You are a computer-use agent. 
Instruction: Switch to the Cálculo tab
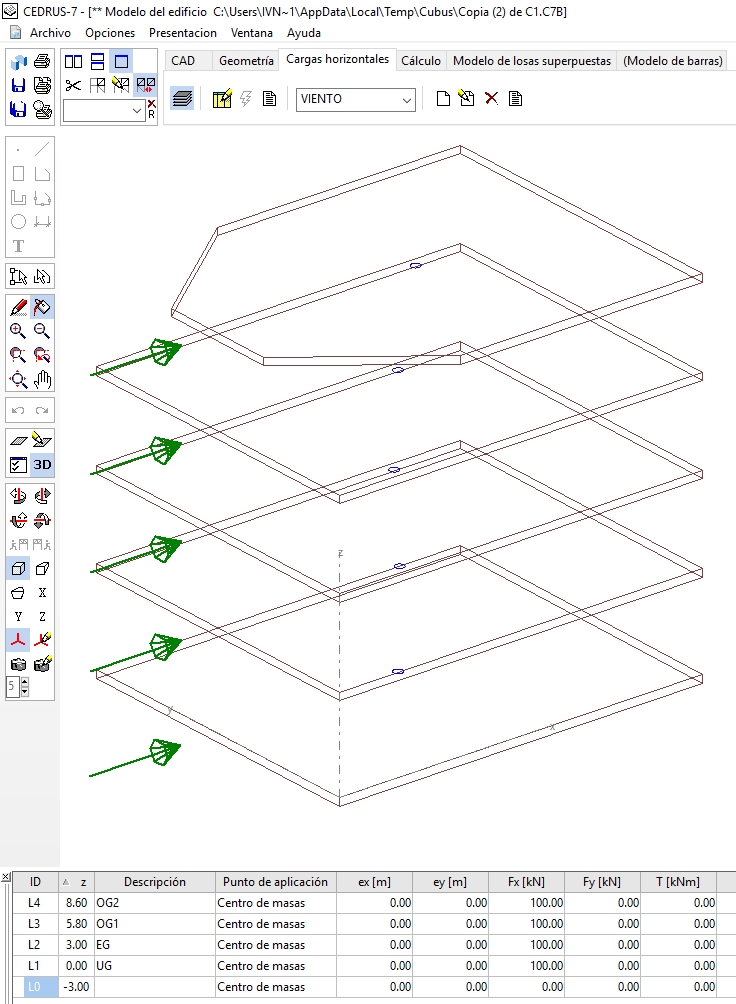[421, 61]
